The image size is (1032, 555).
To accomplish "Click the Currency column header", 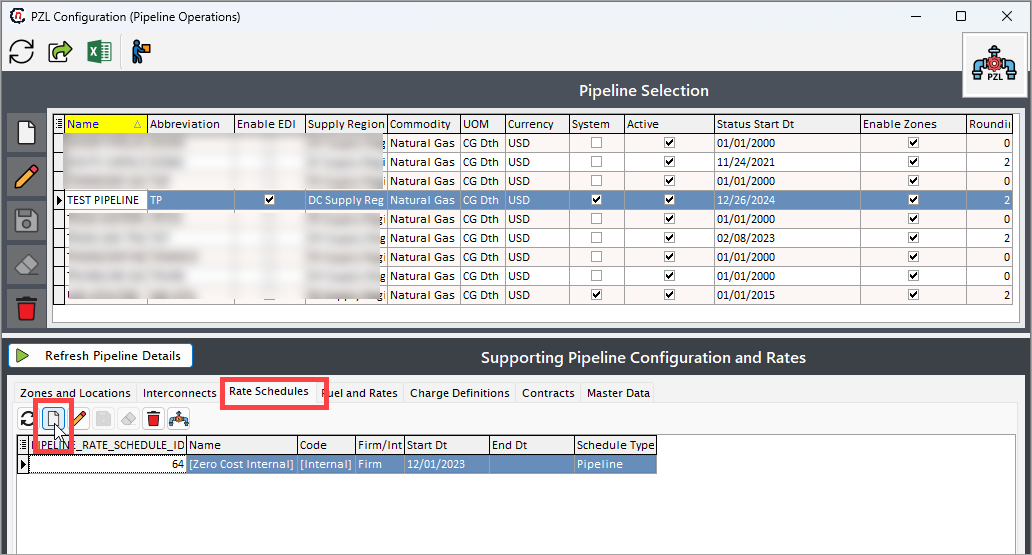I will tap(537, 124).
